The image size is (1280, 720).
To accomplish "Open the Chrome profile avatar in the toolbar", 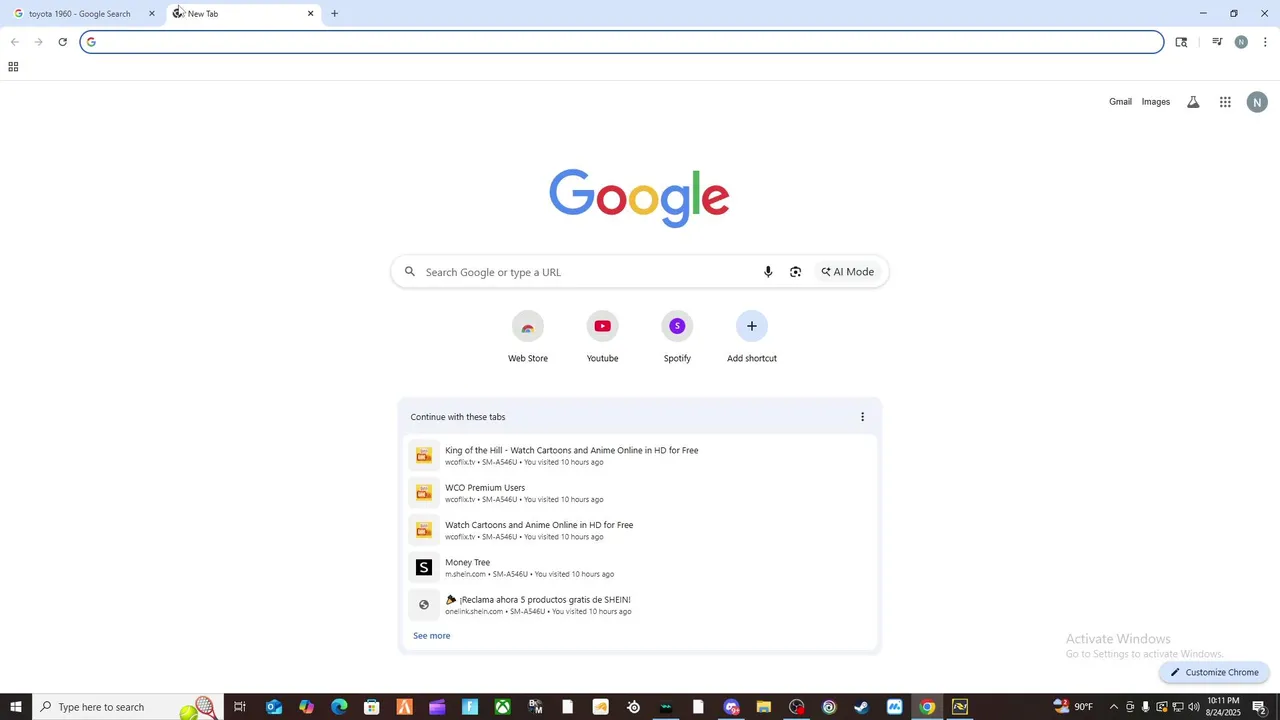I will coord(1241,42).
